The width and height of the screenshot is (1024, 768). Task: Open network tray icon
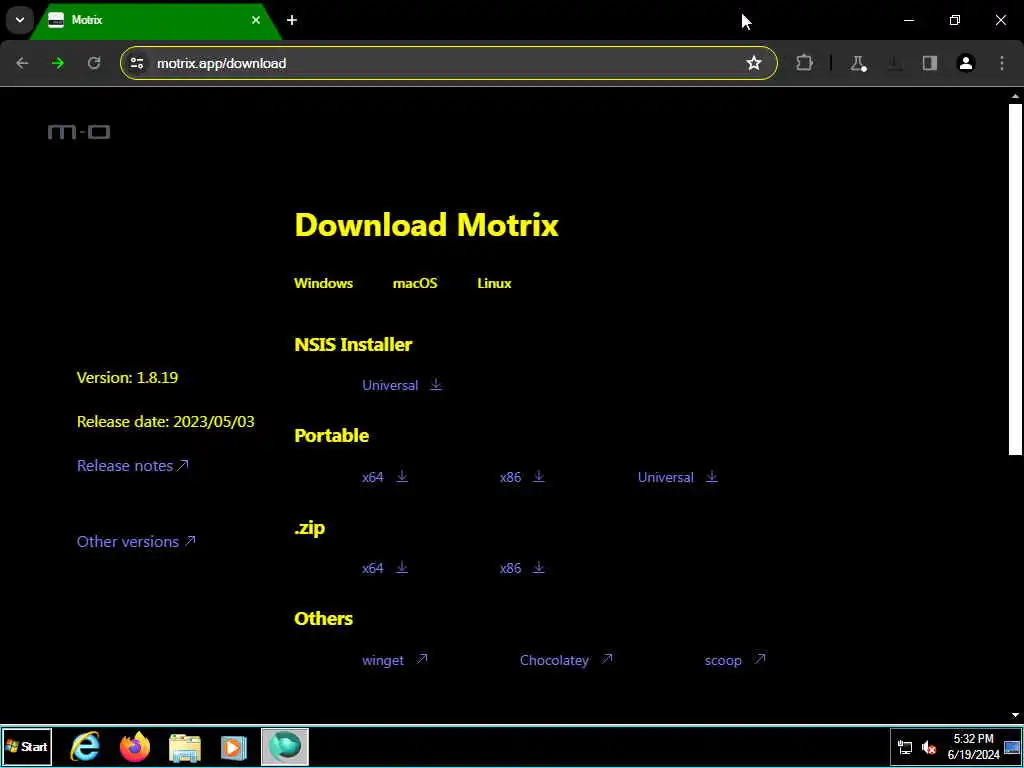[x=905, y=748]
